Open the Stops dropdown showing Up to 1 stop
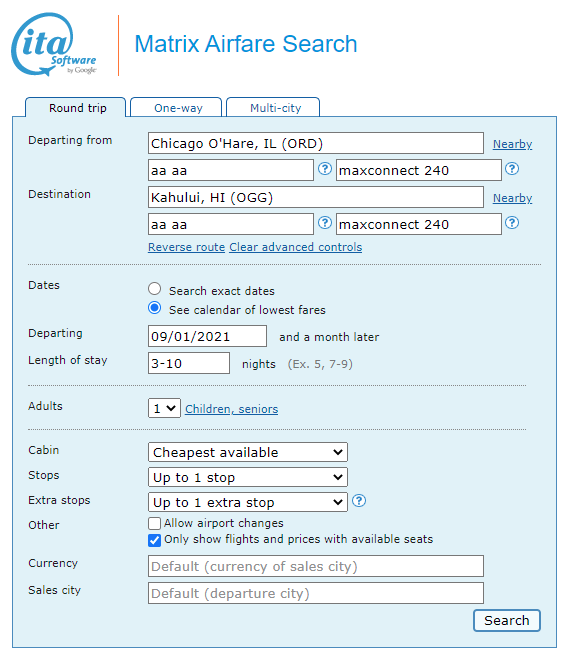The height and width of the screenshot is (657, 569). (248, 477)
